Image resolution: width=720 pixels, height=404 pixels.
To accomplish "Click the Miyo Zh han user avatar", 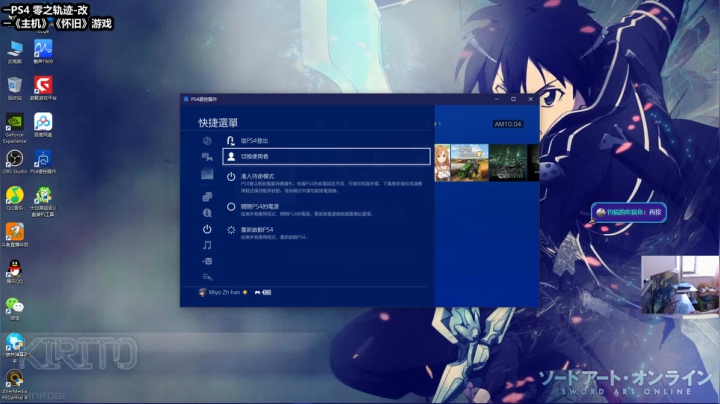I will point(202,292).
